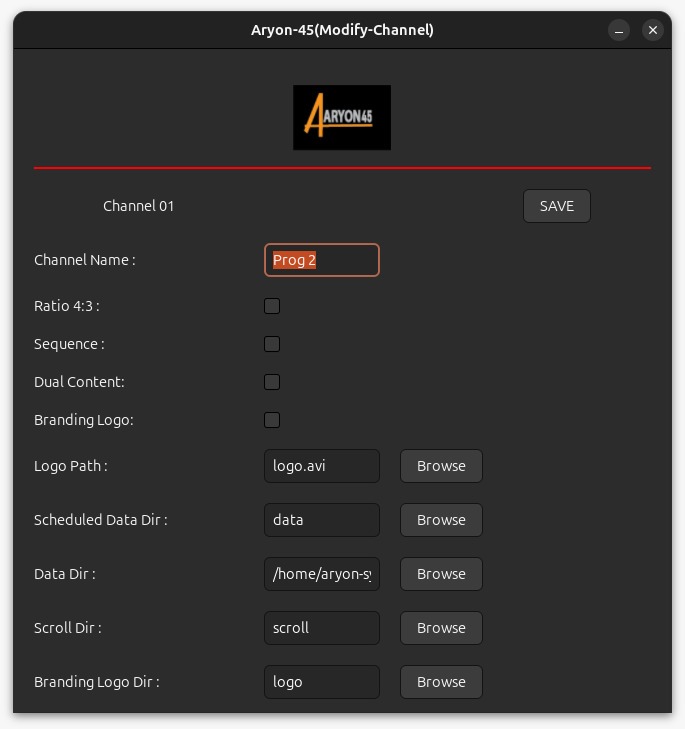Click the 'Data Dir :' label
Viewport: 685px width, 729px height.
65,574
